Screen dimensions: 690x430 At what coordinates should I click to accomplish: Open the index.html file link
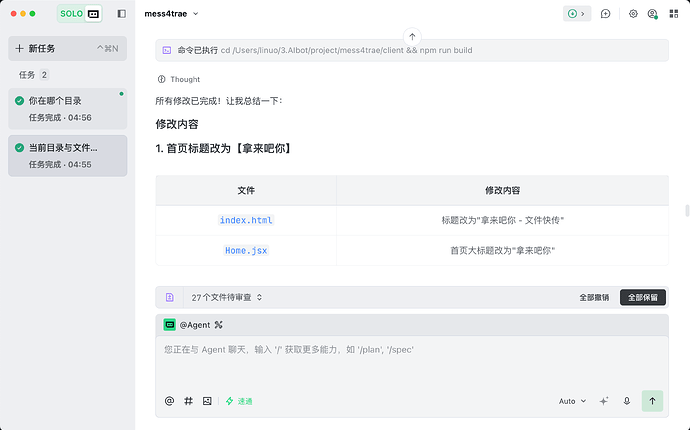point(246,220)
